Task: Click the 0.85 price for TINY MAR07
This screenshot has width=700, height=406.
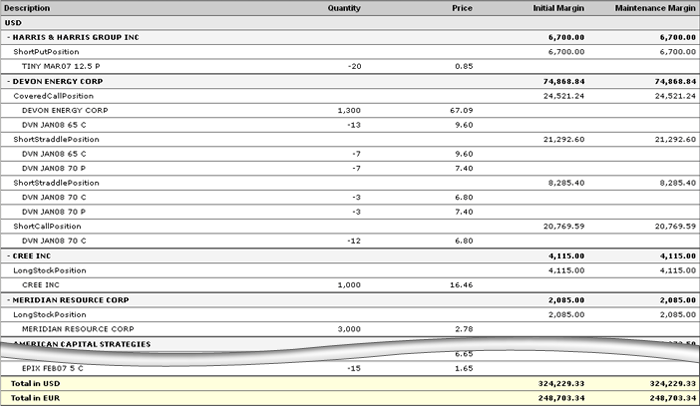Action: tap(464, 66)
